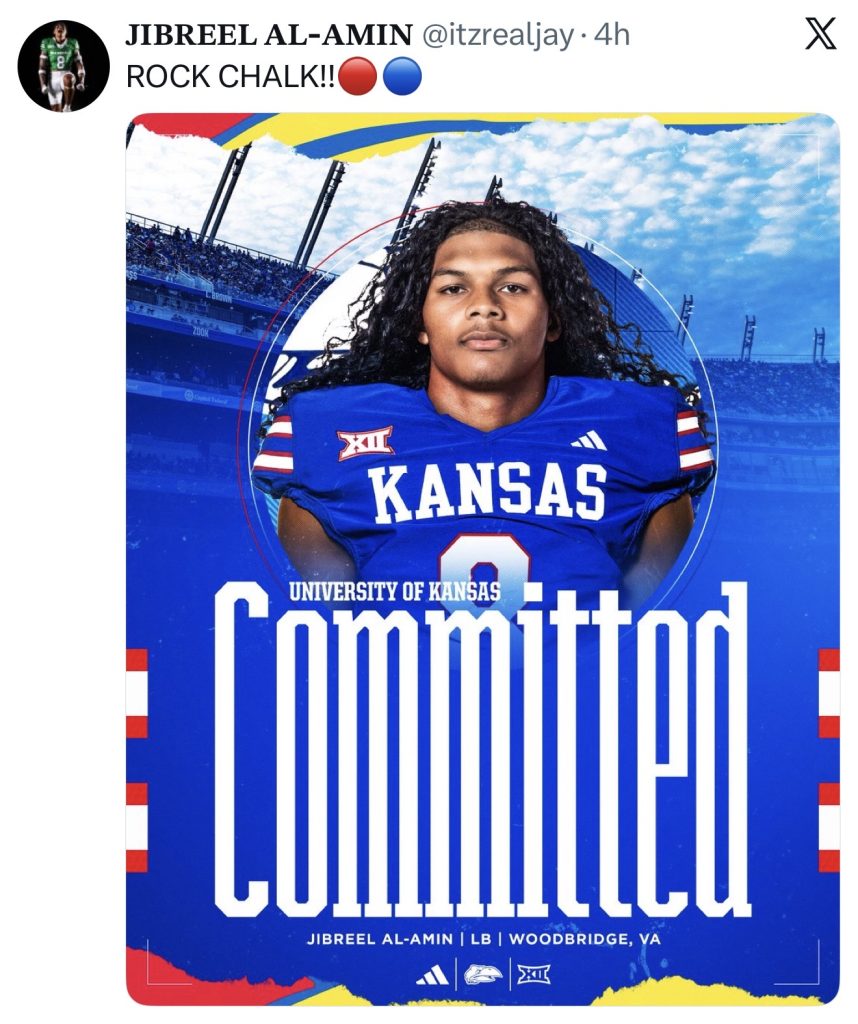858x1024 pixels.
Task: Click the blue circle emoji
Action: [401, 77]
